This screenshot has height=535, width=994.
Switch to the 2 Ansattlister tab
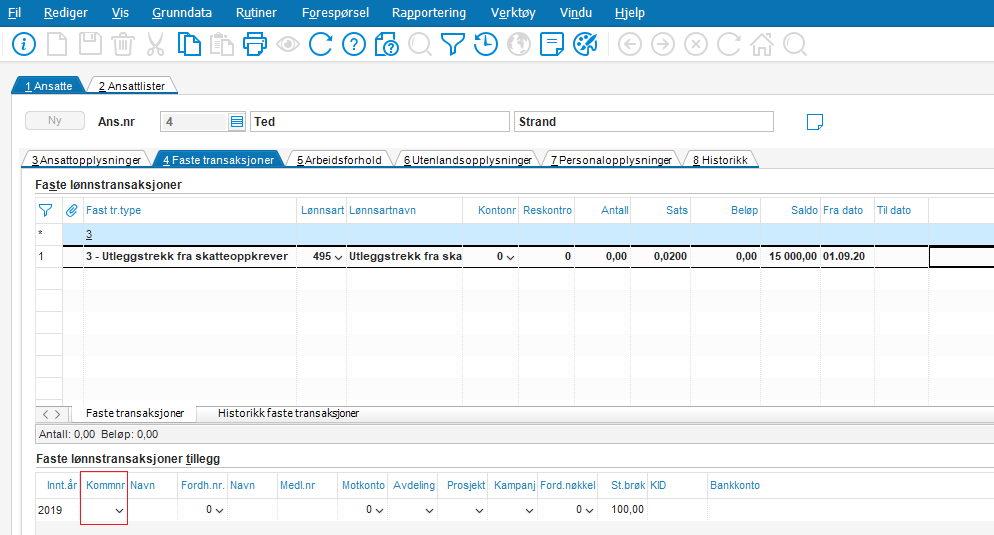pyautogui.click(x=132, y=86)
